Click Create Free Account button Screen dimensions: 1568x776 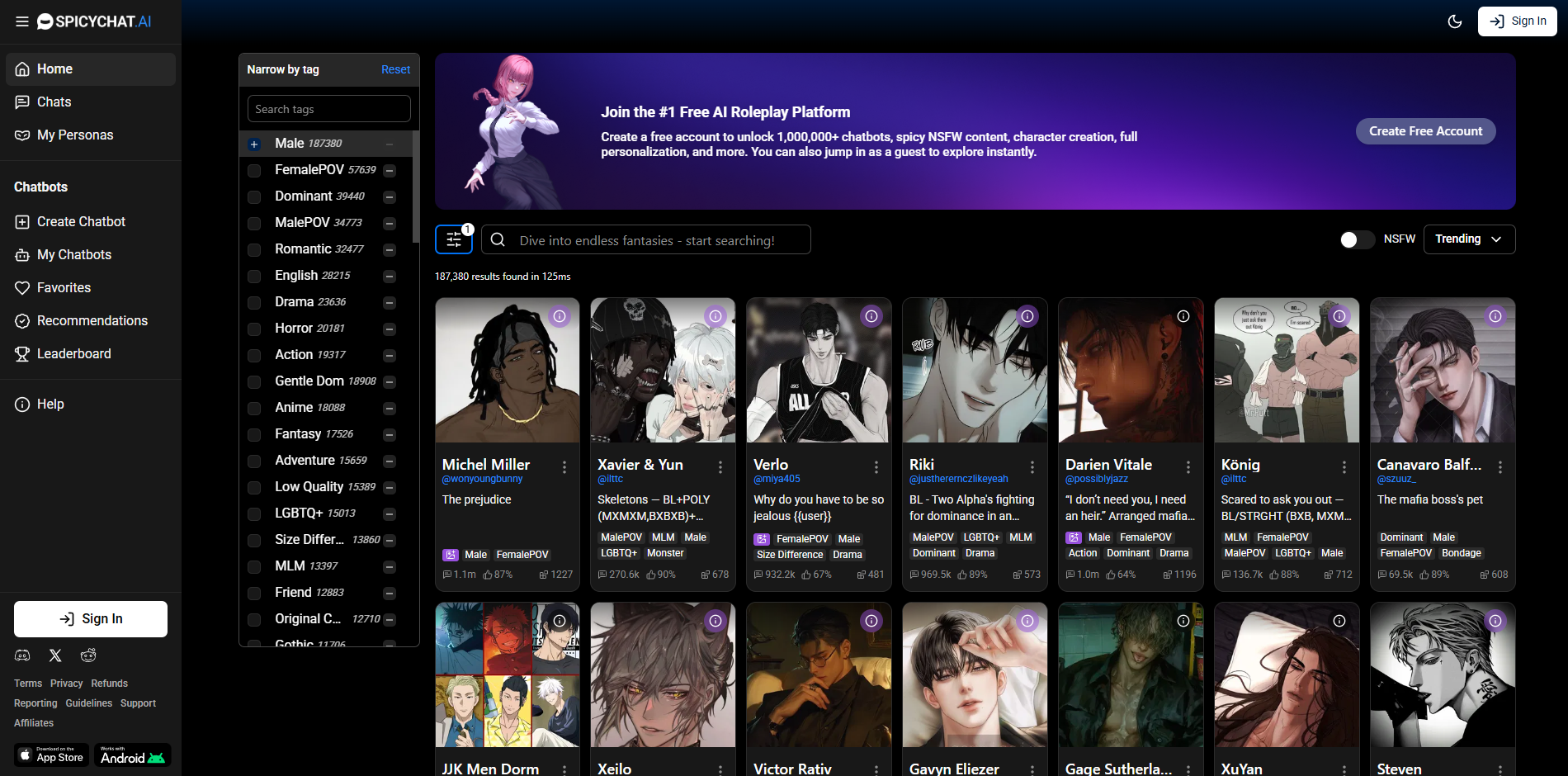tap(1425, 131)
